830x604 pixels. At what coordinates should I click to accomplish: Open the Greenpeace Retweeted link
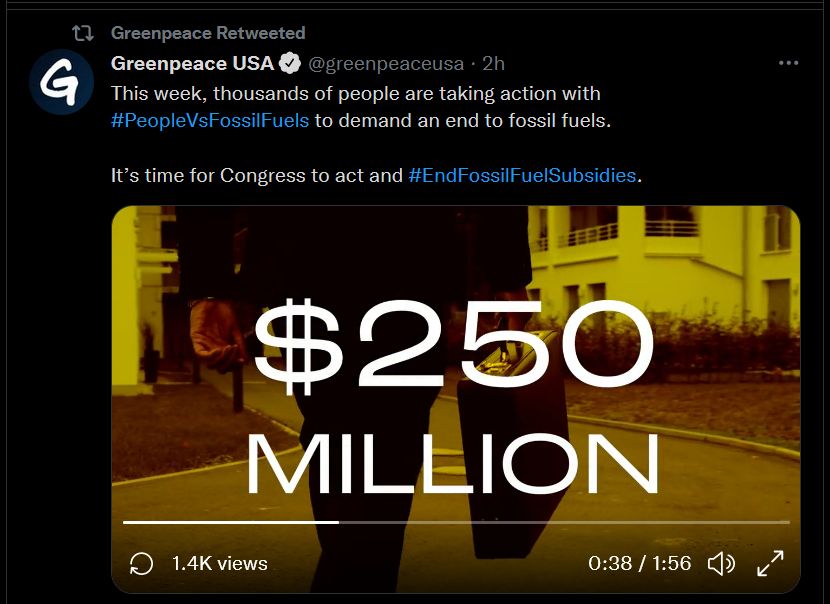tap(208, 33)
